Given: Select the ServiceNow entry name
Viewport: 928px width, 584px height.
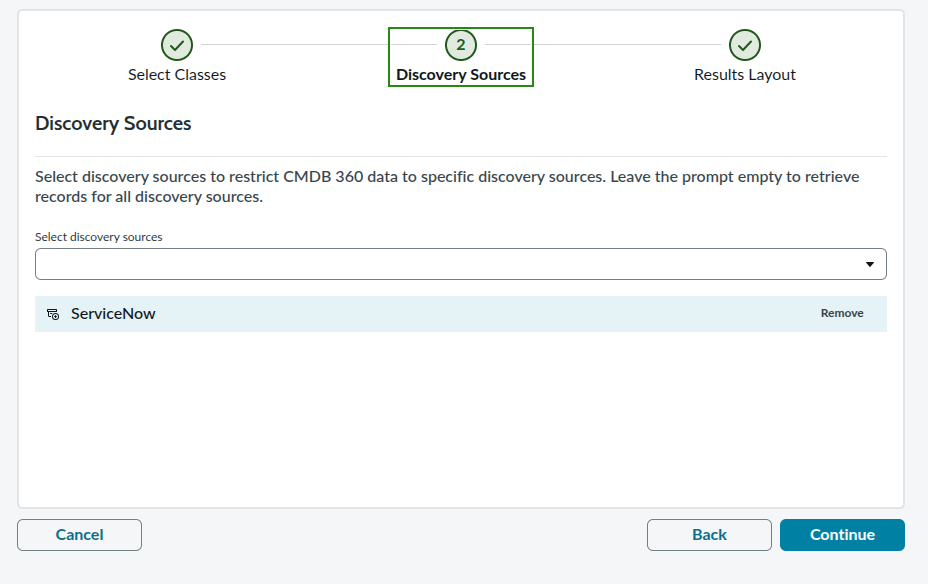Looking at the screenshot, I should (x=113, y=314).
